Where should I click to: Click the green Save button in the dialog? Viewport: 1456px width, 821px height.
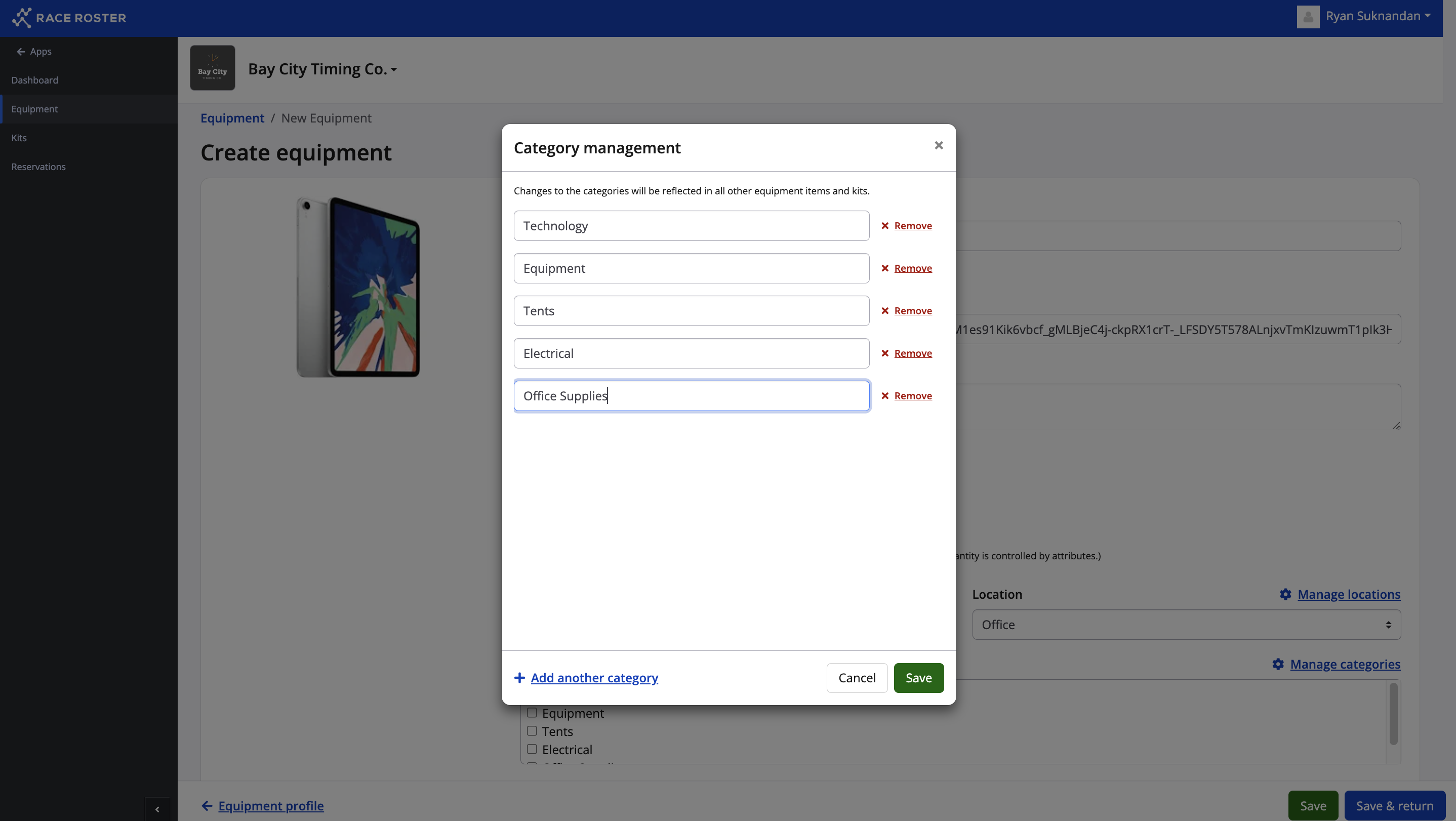coord(918,677)
